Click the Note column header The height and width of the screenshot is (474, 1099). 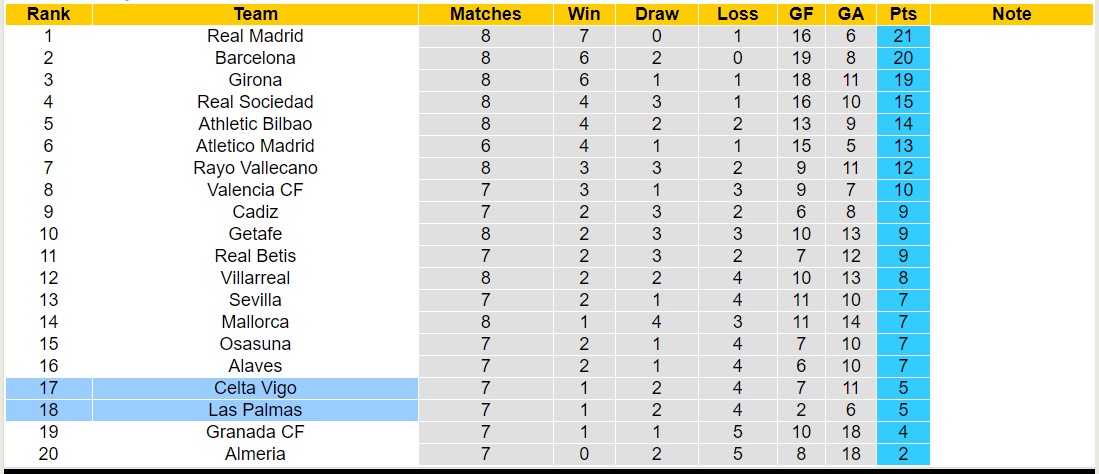1011,14
